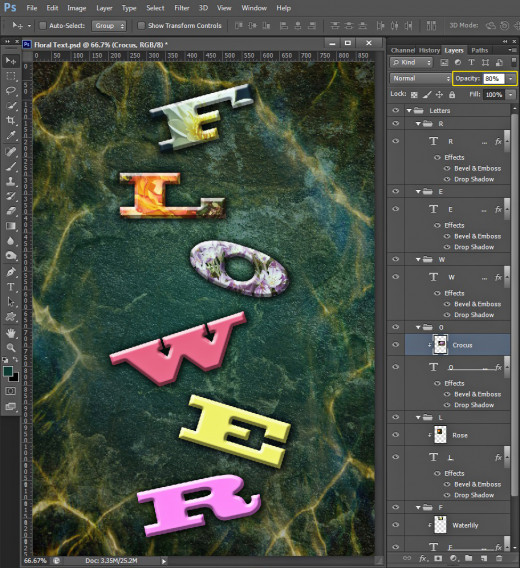Open the Normal blend mode dropdown
Viewport: 520px width, 568px height.
click(x=420, y=78)
